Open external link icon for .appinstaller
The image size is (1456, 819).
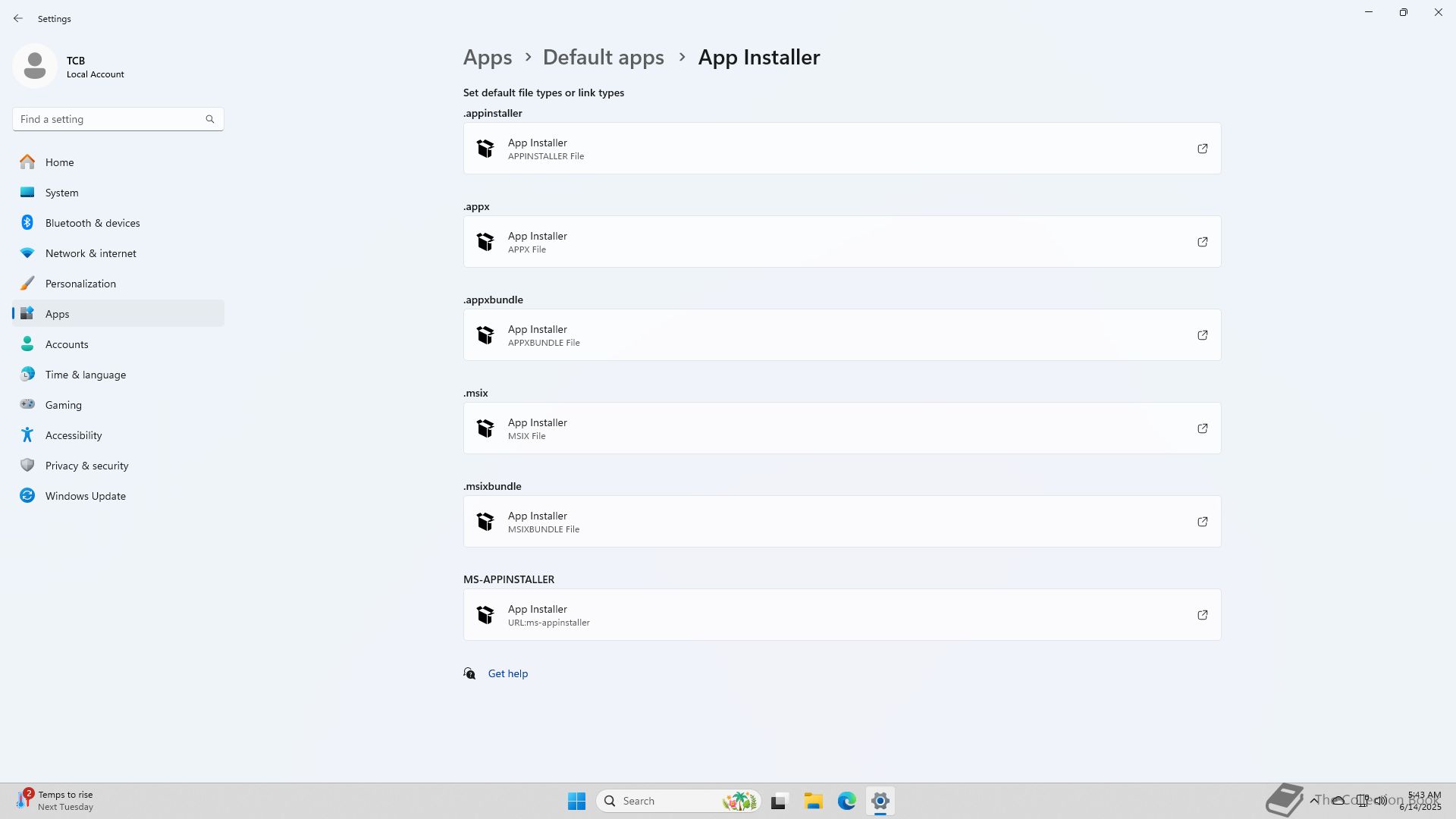coord(1202,149)
